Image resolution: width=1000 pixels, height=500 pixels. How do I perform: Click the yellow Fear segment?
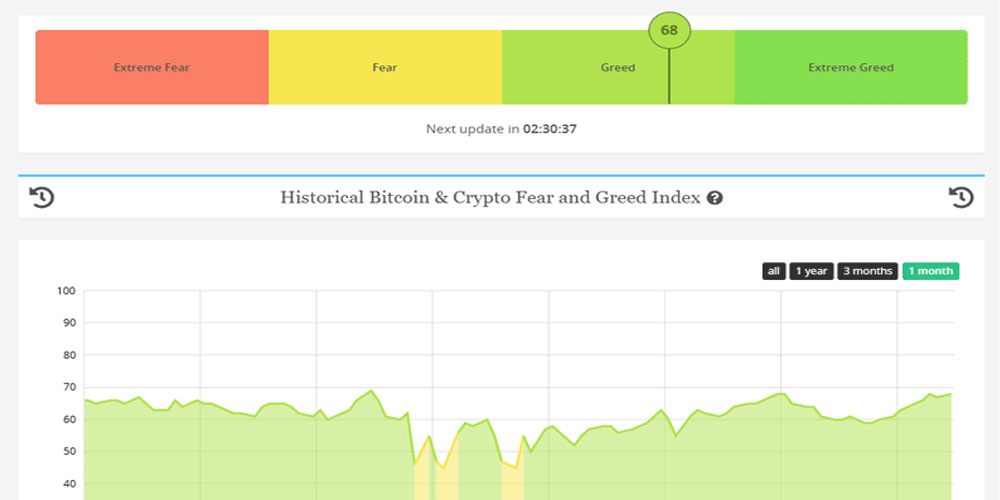click(x=385, y=67)
